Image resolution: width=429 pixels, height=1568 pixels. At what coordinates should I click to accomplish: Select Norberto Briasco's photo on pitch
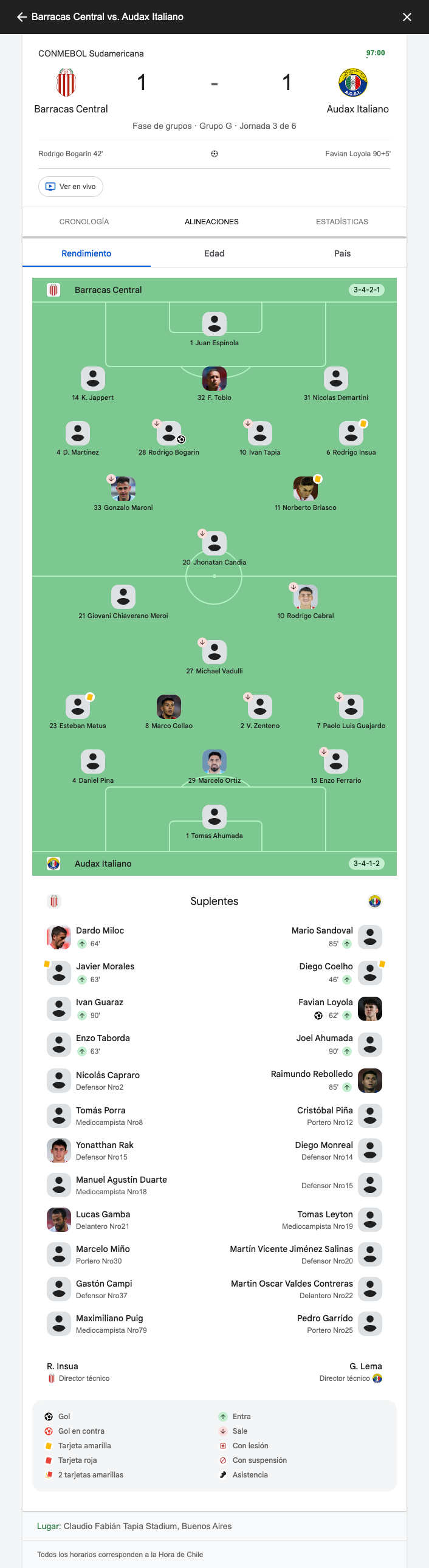[x=306, y=488]
